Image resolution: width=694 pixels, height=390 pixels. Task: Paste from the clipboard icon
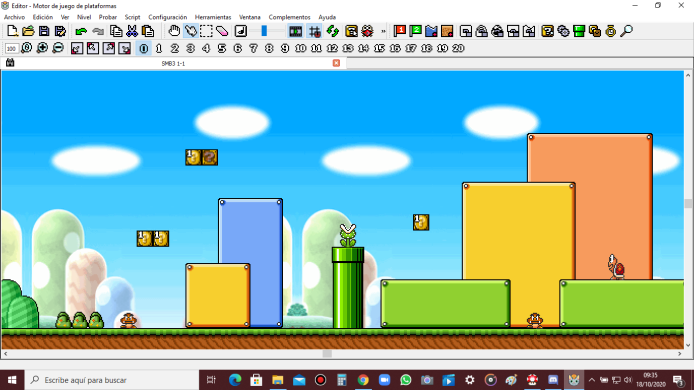point(148,31)
